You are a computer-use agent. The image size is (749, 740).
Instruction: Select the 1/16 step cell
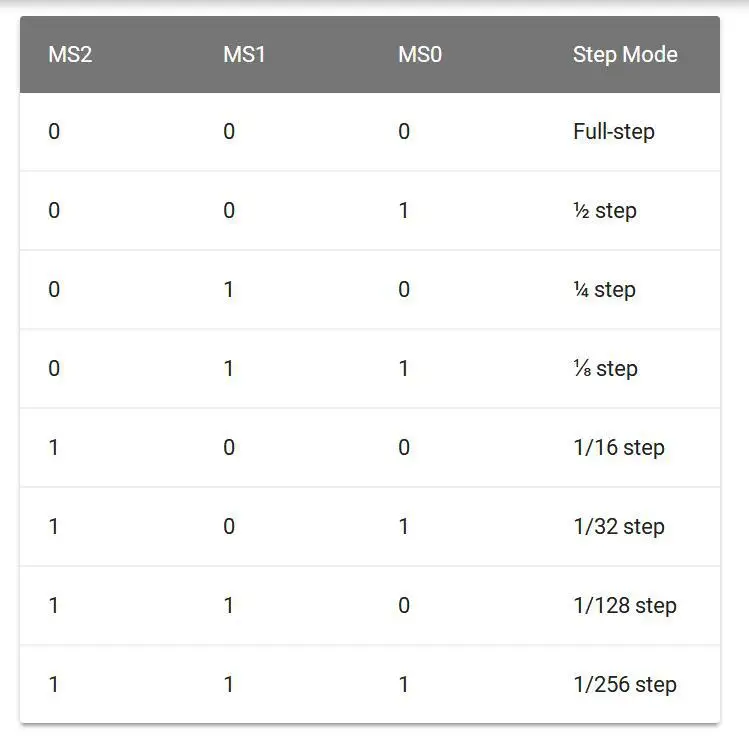[619, 448]
